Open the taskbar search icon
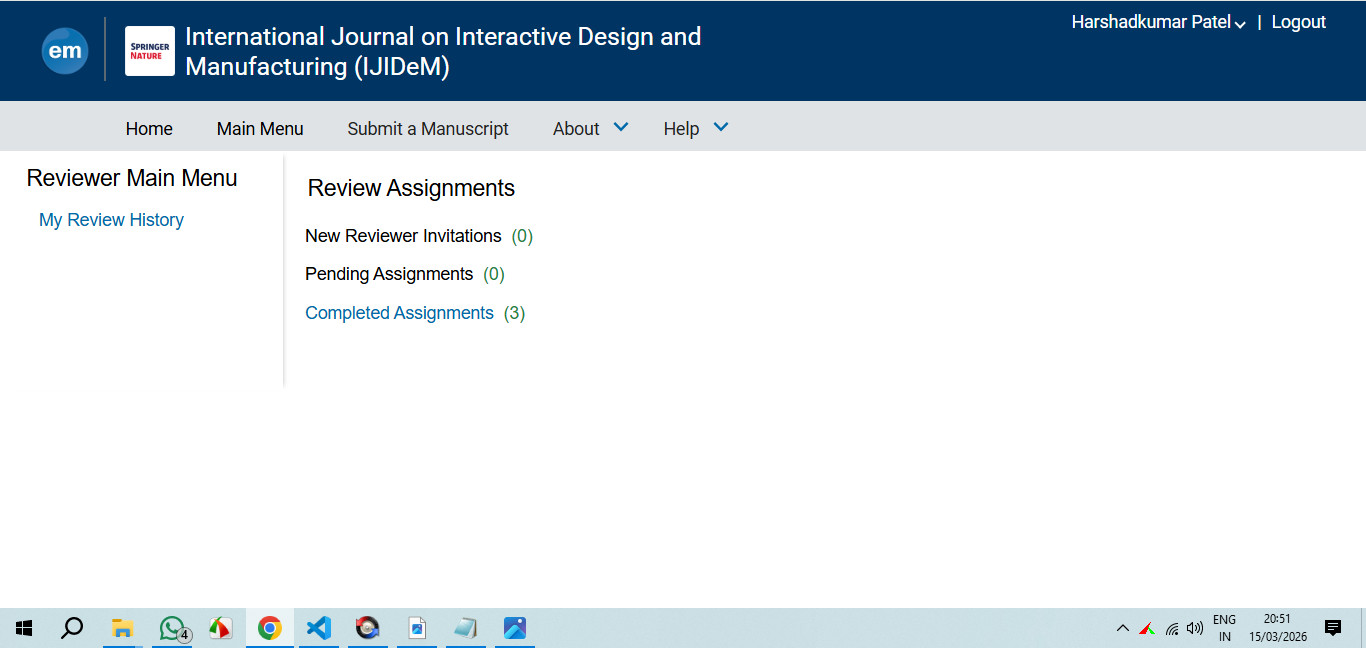The height and width of the screenshot is (648, 1366). (72, 628)
